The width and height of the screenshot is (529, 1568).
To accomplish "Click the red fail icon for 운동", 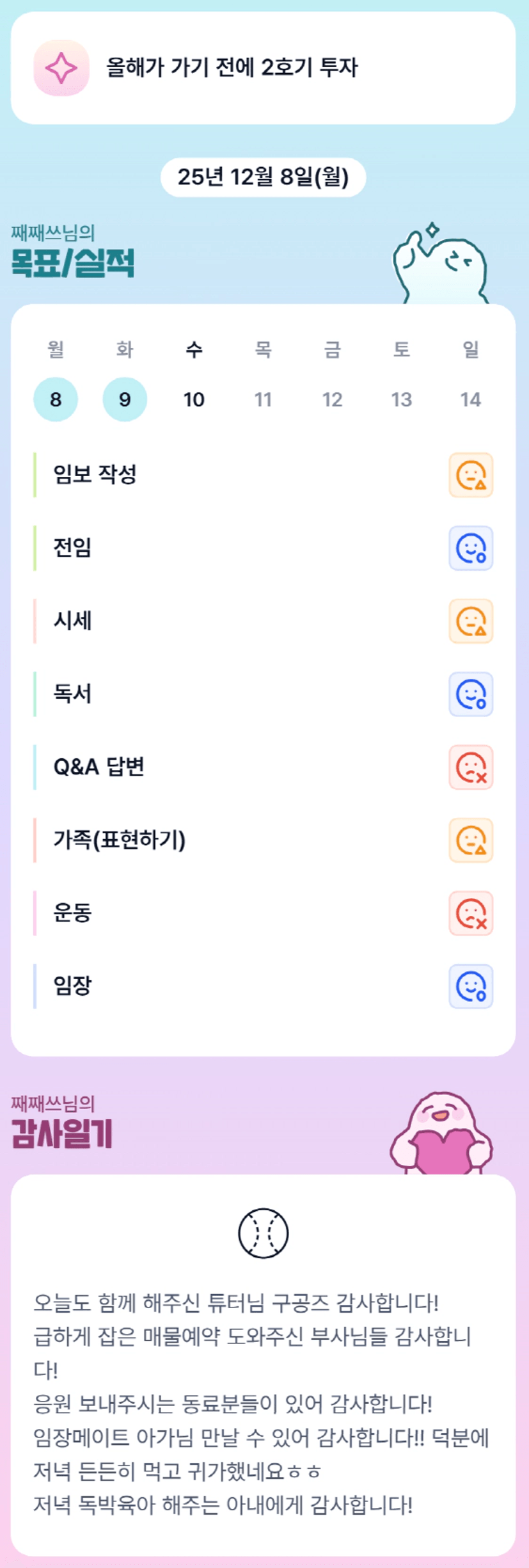I will click(x=471, y=913).
